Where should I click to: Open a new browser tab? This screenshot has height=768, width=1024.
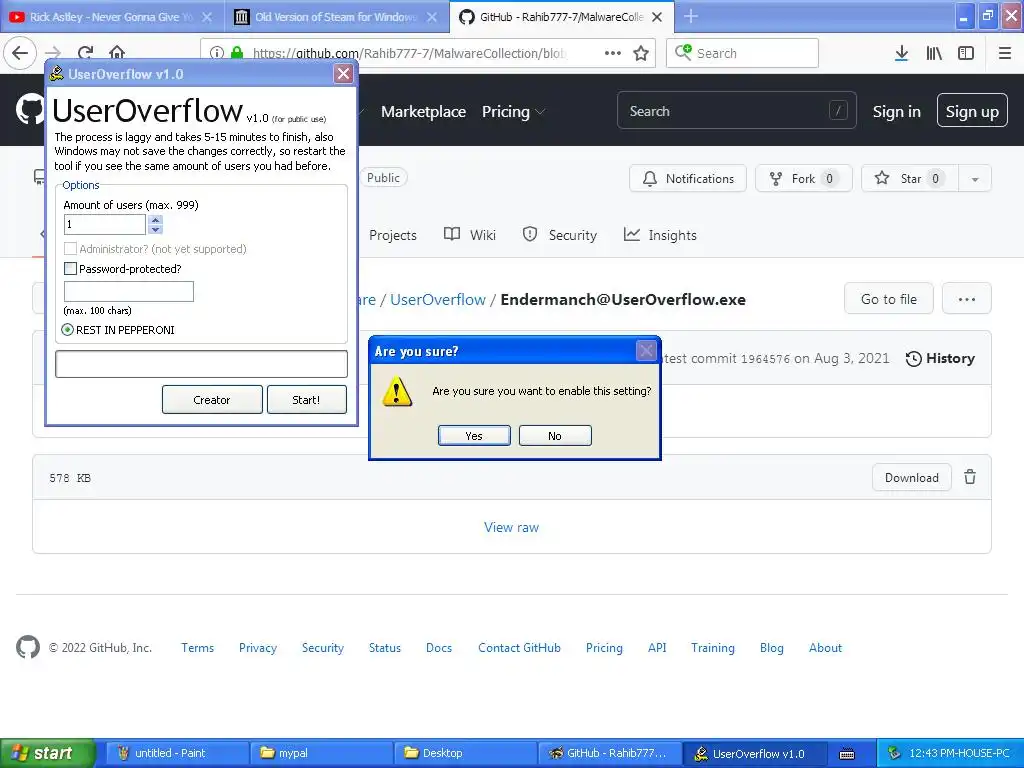pos(691,16)
